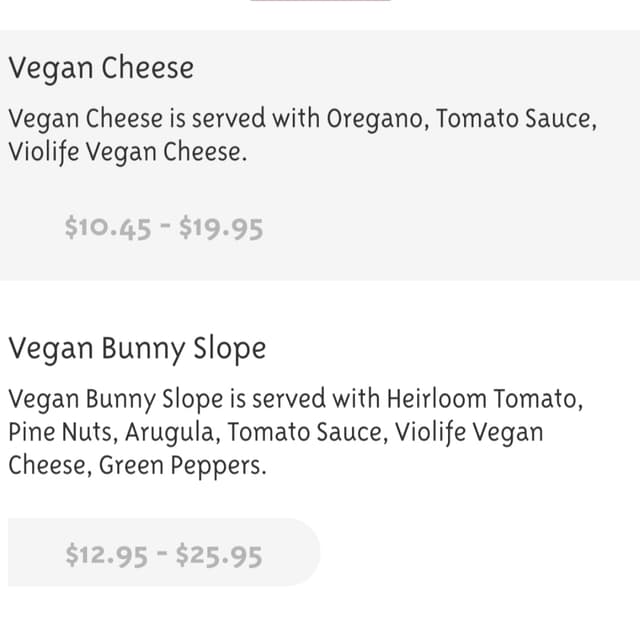Screen dimensions: 640x640
Task: Click 'Violife Vegan Cheese.' in first description
Action: coord(128,153)
